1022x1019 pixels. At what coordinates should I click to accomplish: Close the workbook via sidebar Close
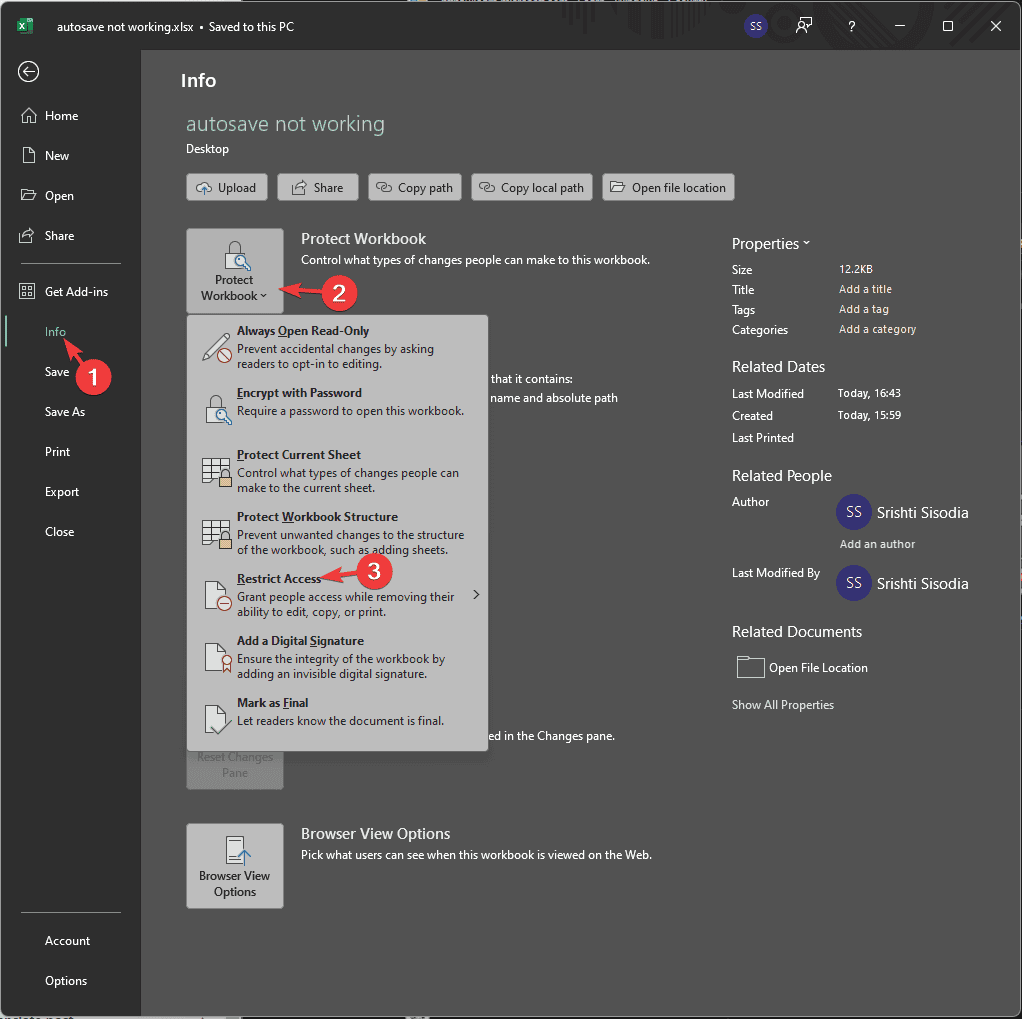point(59,531)
